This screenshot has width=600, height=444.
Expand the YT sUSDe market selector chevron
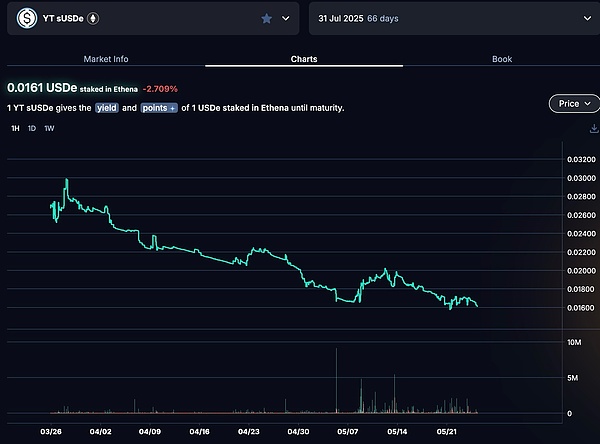(287, 18)
